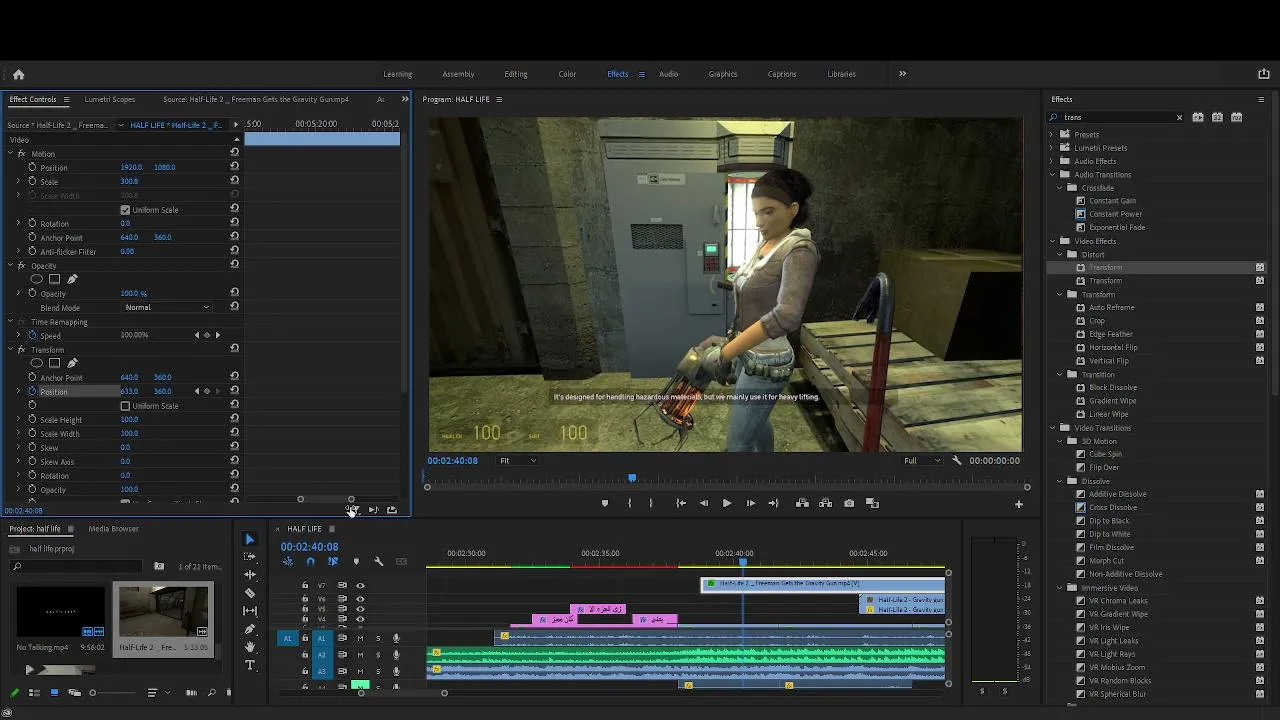Image resolution: width=1280 pixels, height=720 pixels.
Task: Toggle animation stopwatch for Transform Position
Action: [32, 391]
